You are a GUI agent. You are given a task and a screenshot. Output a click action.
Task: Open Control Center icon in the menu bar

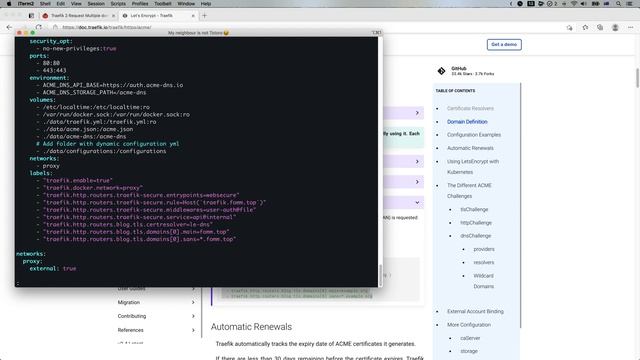[x=630, y=4]
